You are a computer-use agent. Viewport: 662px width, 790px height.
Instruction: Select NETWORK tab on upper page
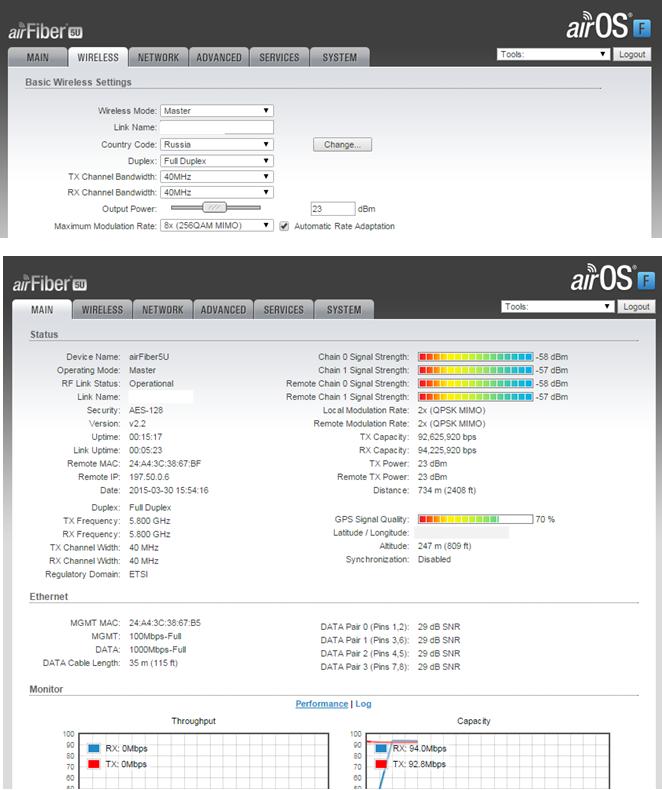(158, 57)
